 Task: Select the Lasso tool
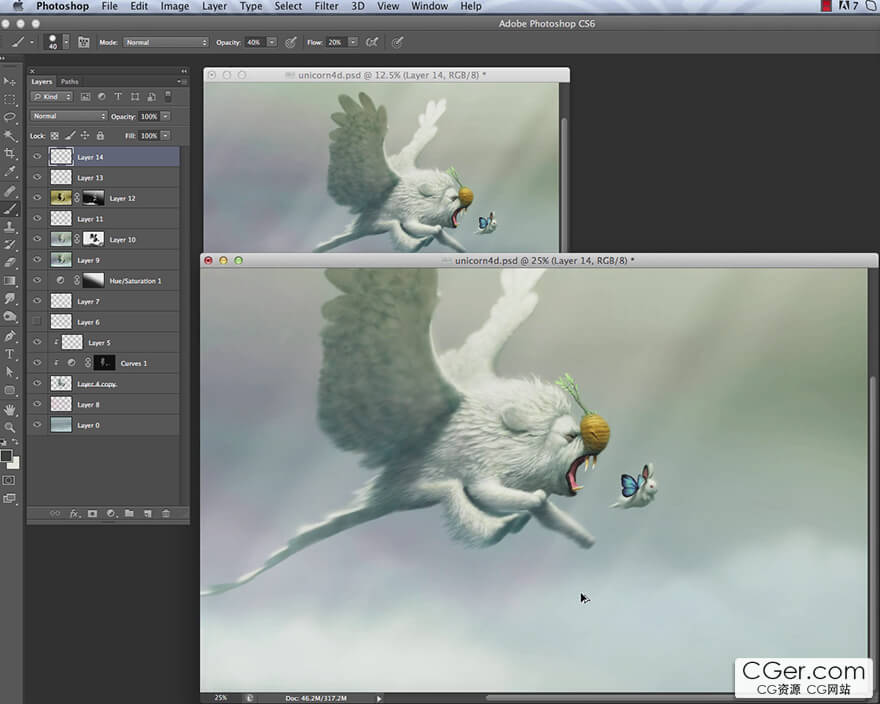(x=10, y=118)
